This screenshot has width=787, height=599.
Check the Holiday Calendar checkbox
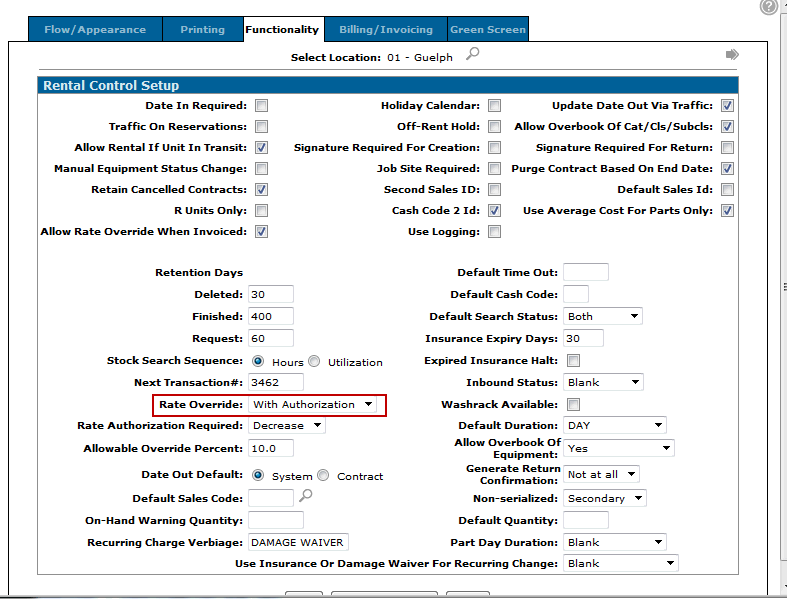pyautogui.click(x=494, y=106)
